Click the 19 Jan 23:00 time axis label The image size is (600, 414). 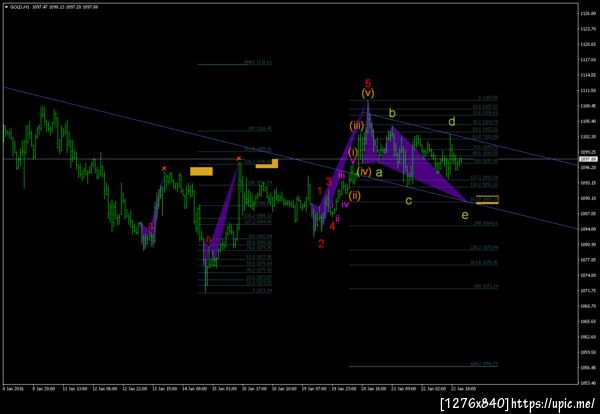point(342,389)
